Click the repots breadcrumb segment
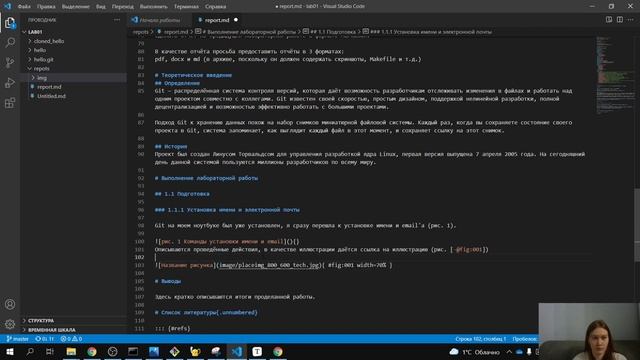640x360 pixels. pos(140,32)
